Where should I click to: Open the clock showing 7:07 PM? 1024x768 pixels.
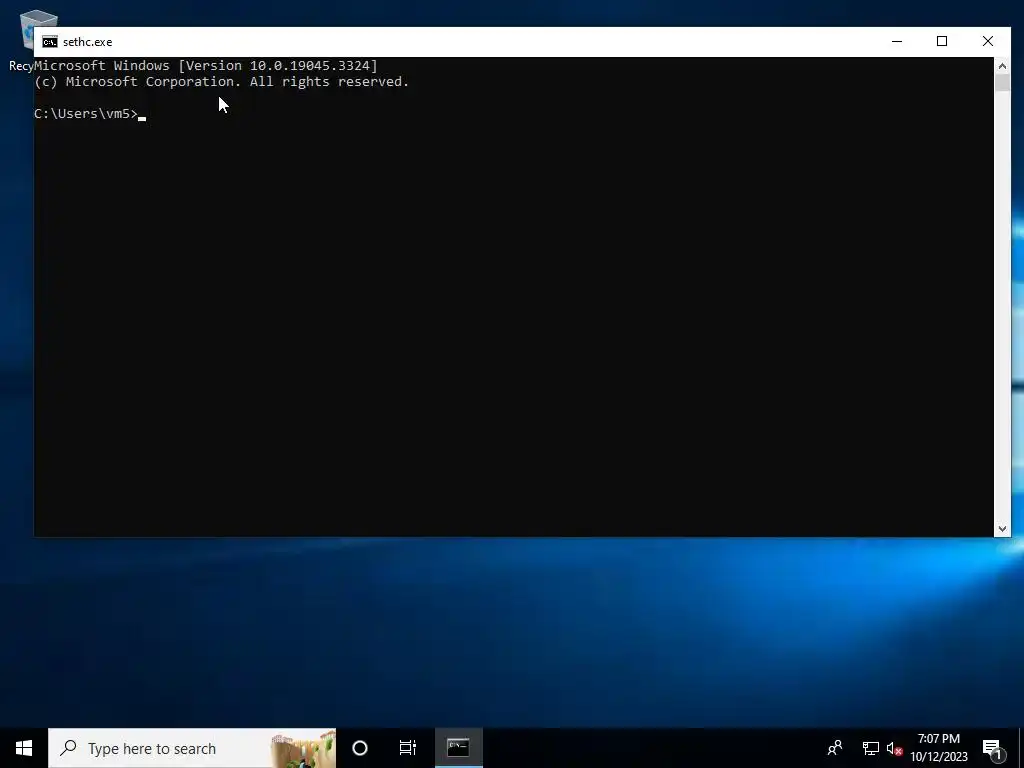938,748
